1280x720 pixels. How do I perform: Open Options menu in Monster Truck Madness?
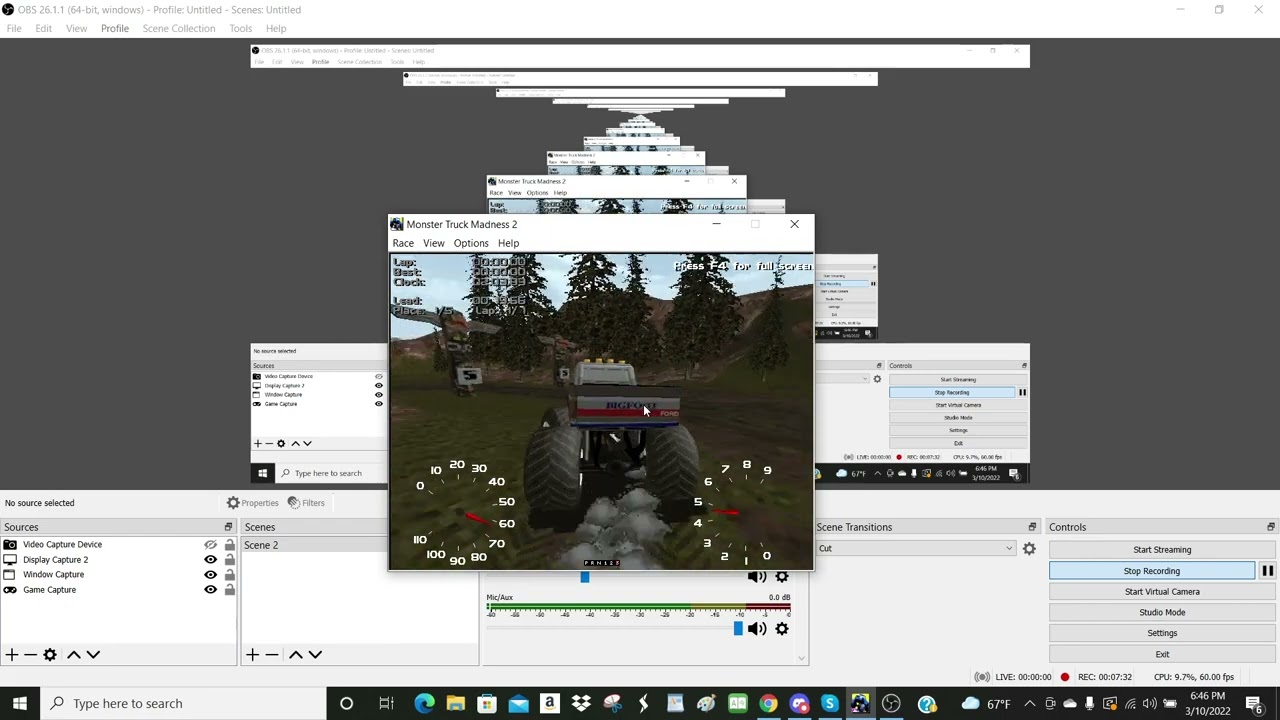click(471, 243)
